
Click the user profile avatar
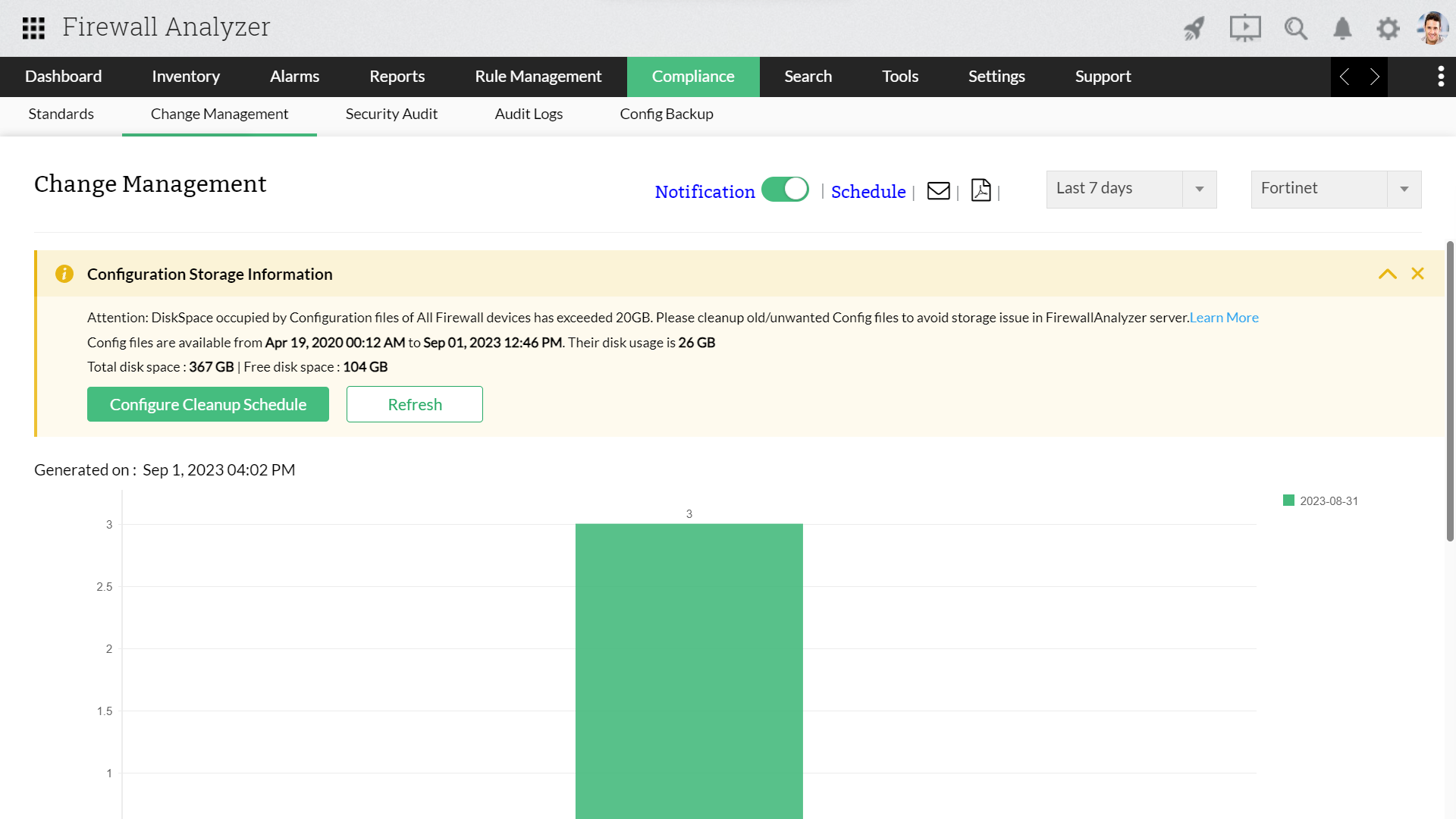click(1432, 28)
